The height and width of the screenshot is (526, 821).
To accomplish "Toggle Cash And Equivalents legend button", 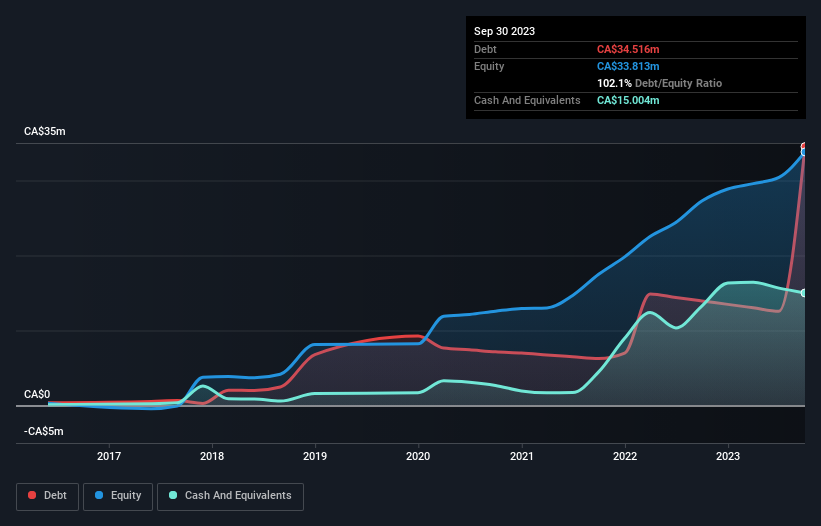I will pos(230,496).
